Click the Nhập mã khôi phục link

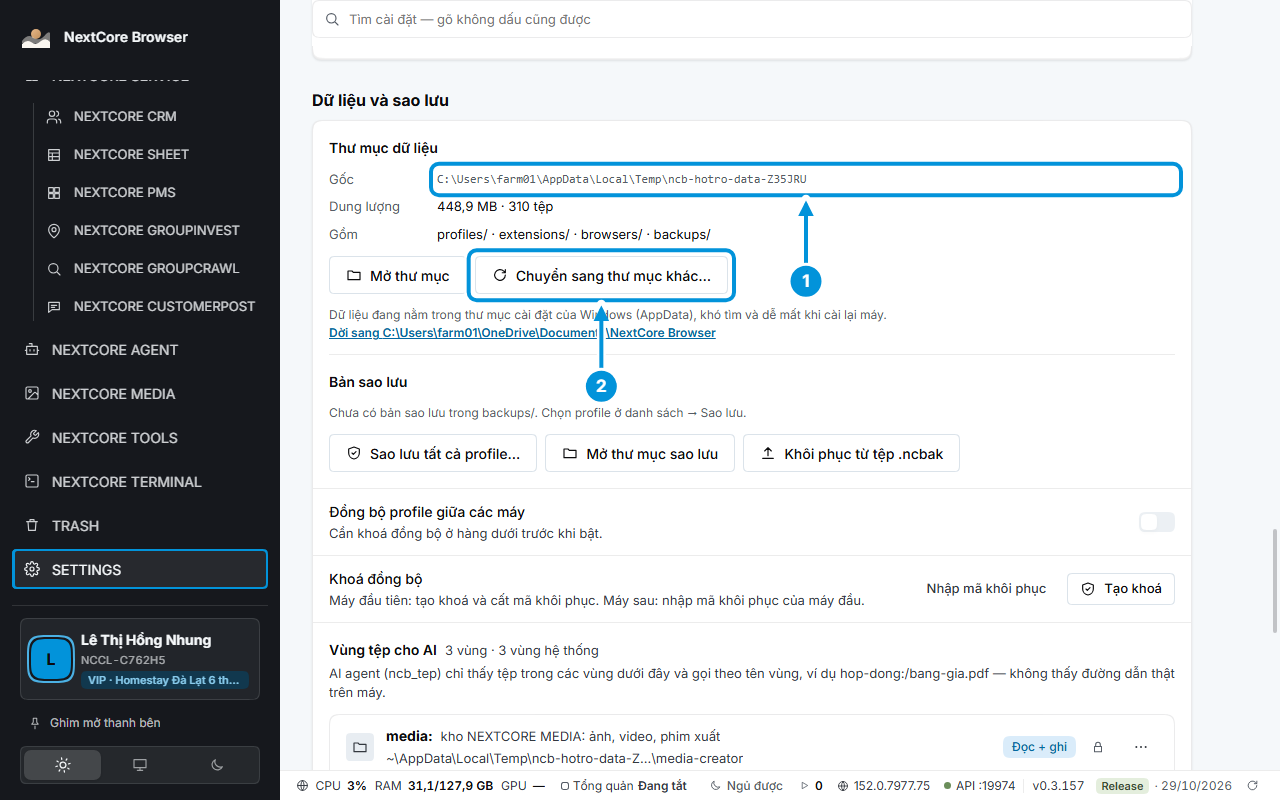pos(986,589)
